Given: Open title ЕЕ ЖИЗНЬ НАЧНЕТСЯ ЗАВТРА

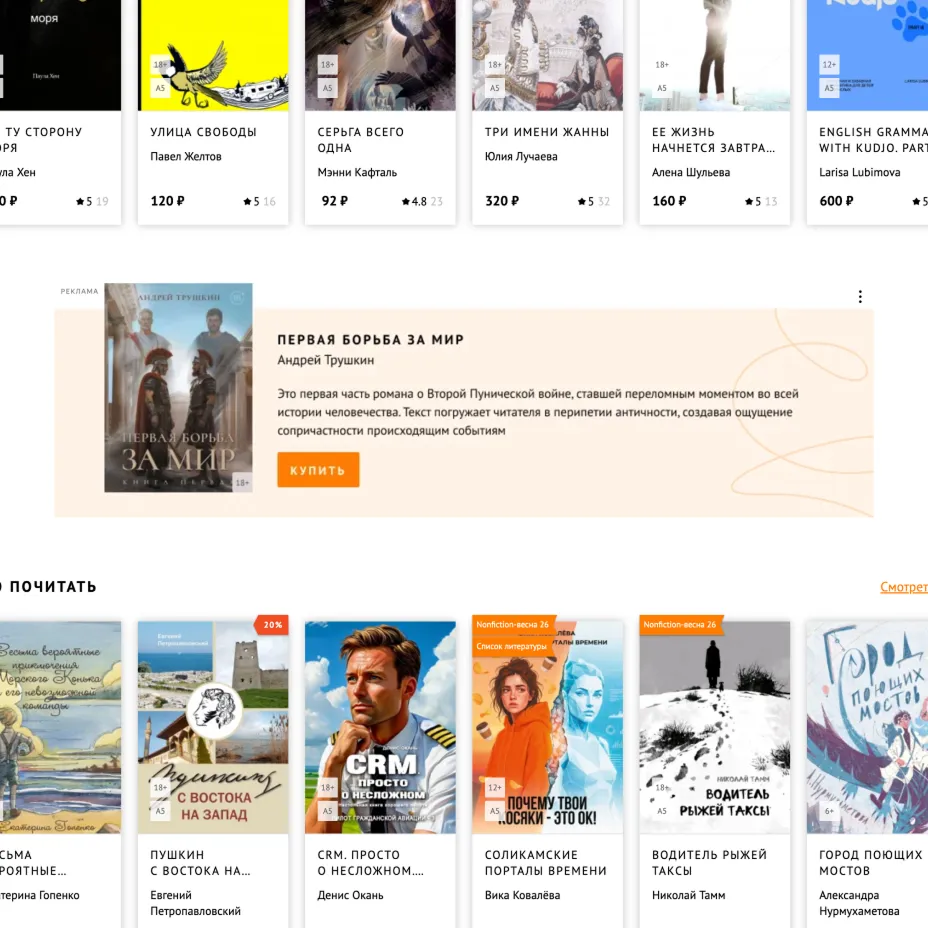Looking at the screenshot, I should pos(713,140).
